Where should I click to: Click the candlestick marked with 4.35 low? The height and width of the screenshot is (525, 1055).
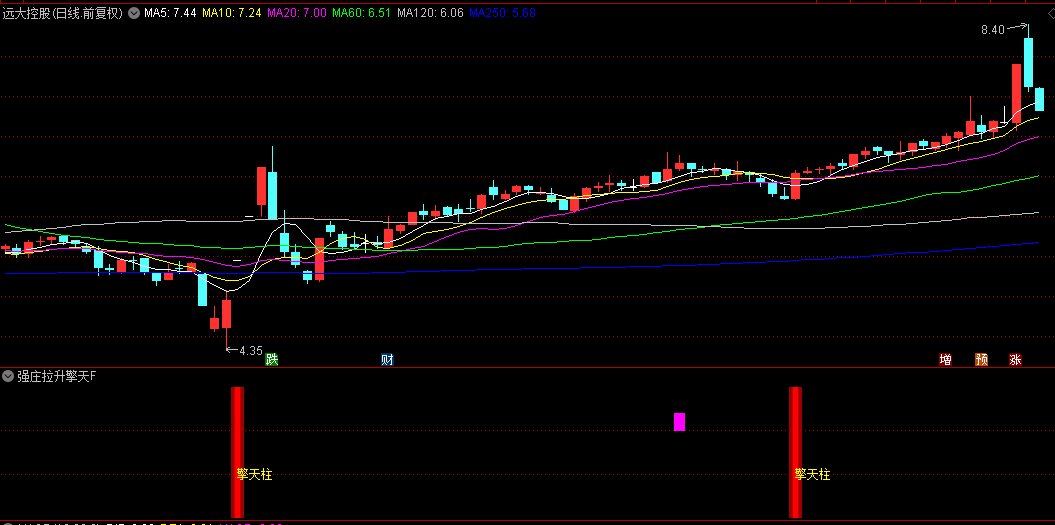pyautogui.click(x=227, y=314)
